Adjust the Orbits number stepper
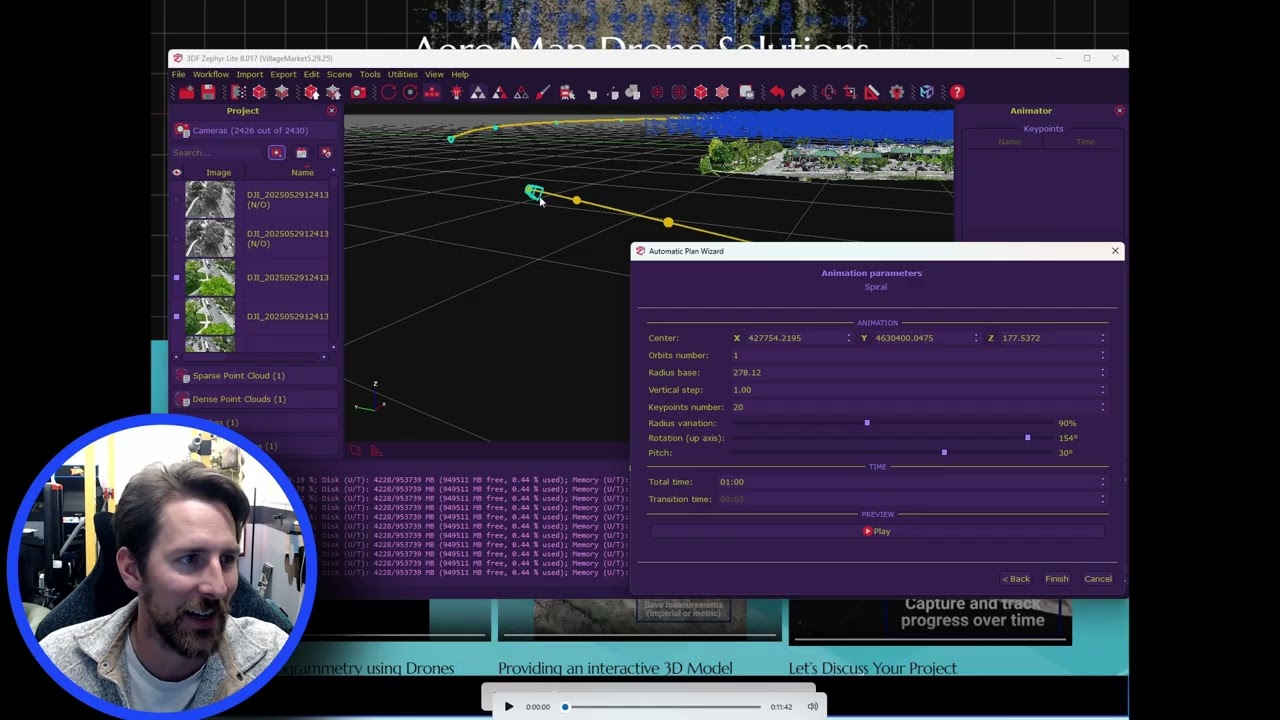Viewport: 1280px width, 720px height. 1103,355
